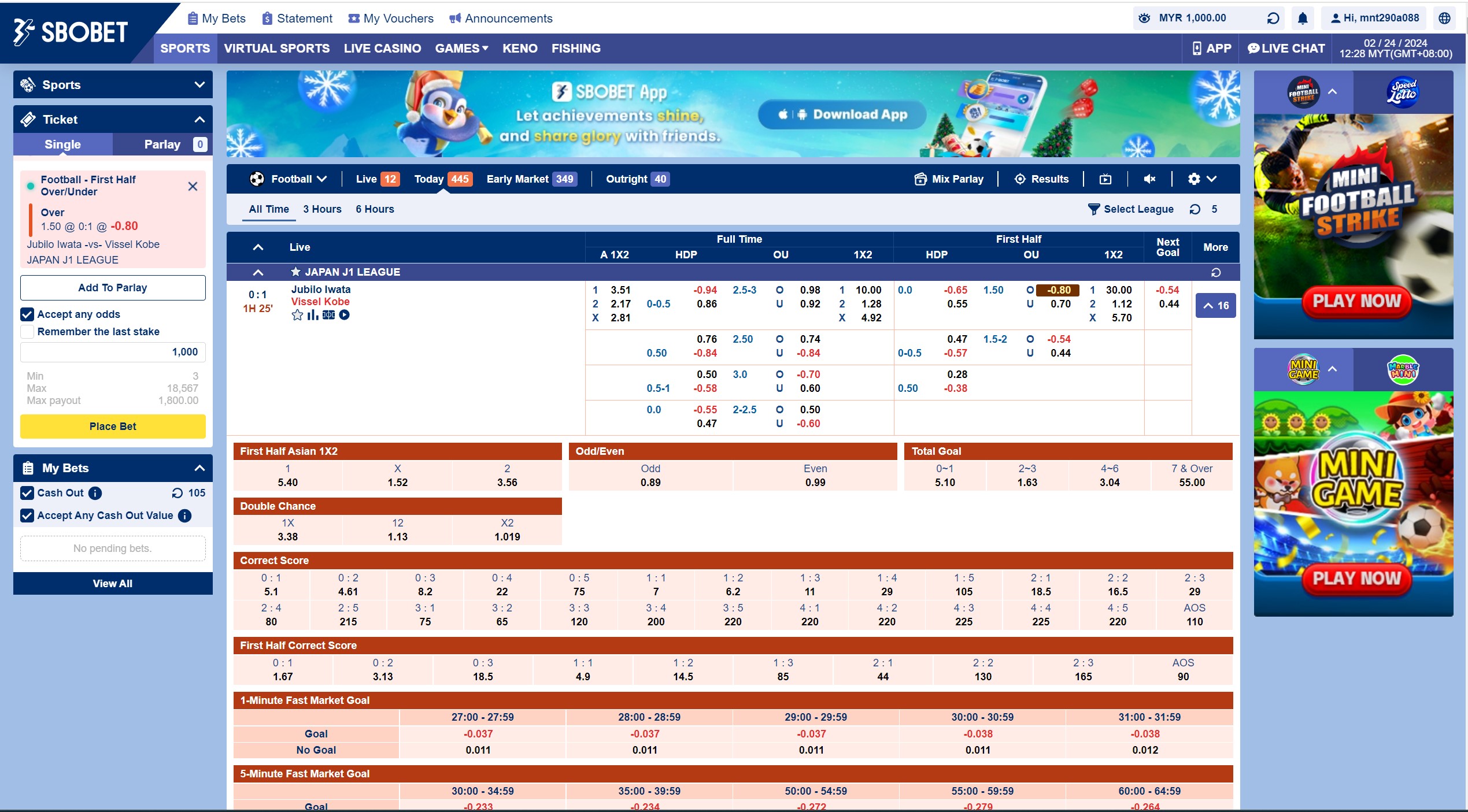Open the live match tracker icon
Viewport: 1468px width, 812px height.
[328, 315]
